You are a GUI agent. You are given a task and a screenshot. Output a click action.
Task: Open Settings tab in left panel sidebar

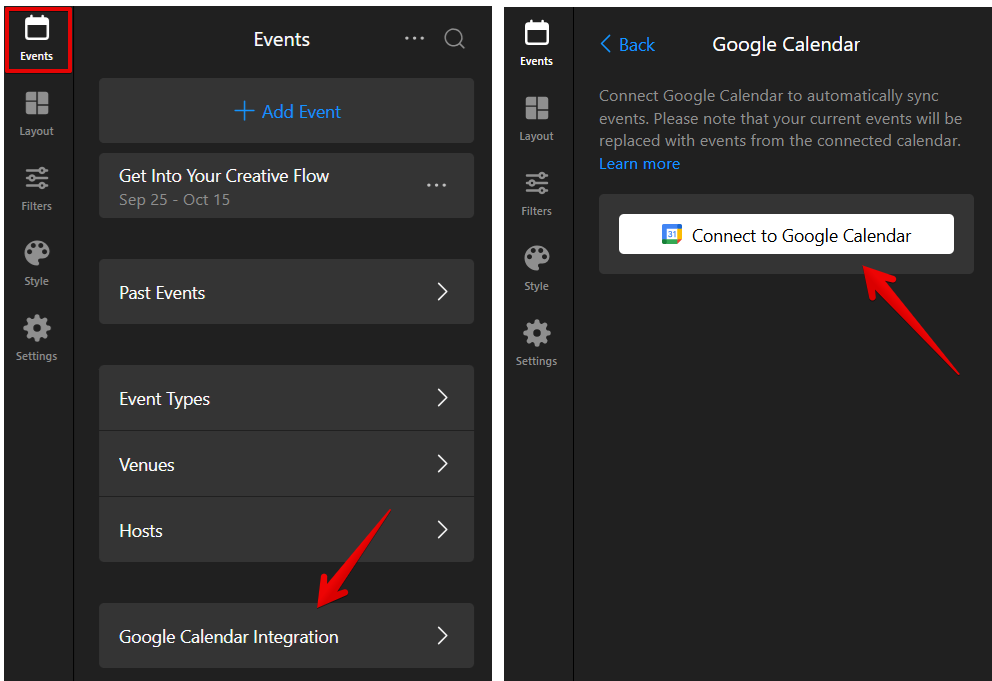pyautogui.click(x=37, y=338)
